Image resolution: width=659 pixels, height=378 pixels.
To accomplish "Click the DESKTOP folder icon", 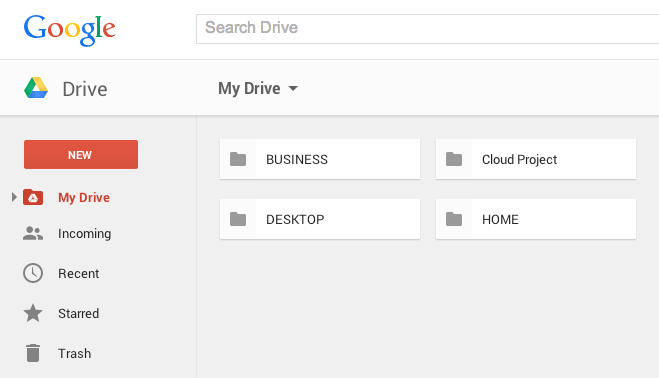I will (x=238, y=219).
